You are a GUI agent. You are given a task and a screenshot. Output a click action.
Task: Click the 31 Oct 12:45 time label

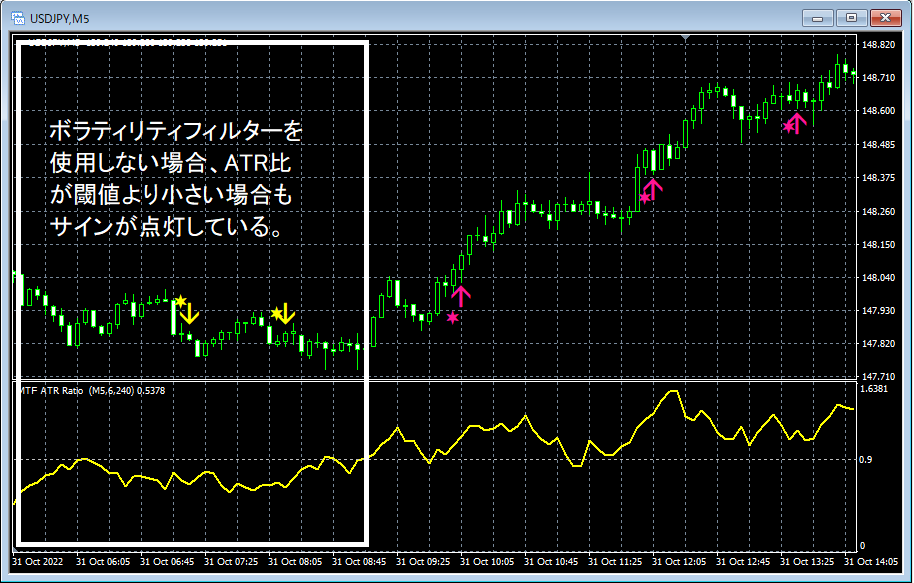743,562
